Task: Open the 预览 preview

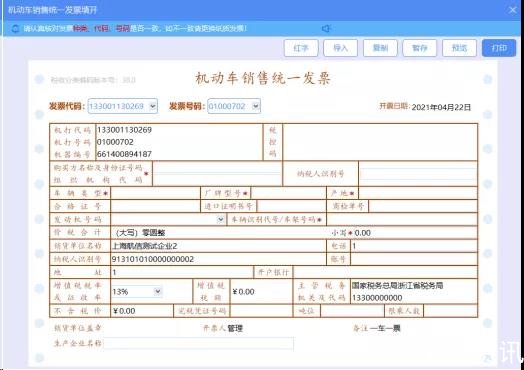Action: pos(459,48)
